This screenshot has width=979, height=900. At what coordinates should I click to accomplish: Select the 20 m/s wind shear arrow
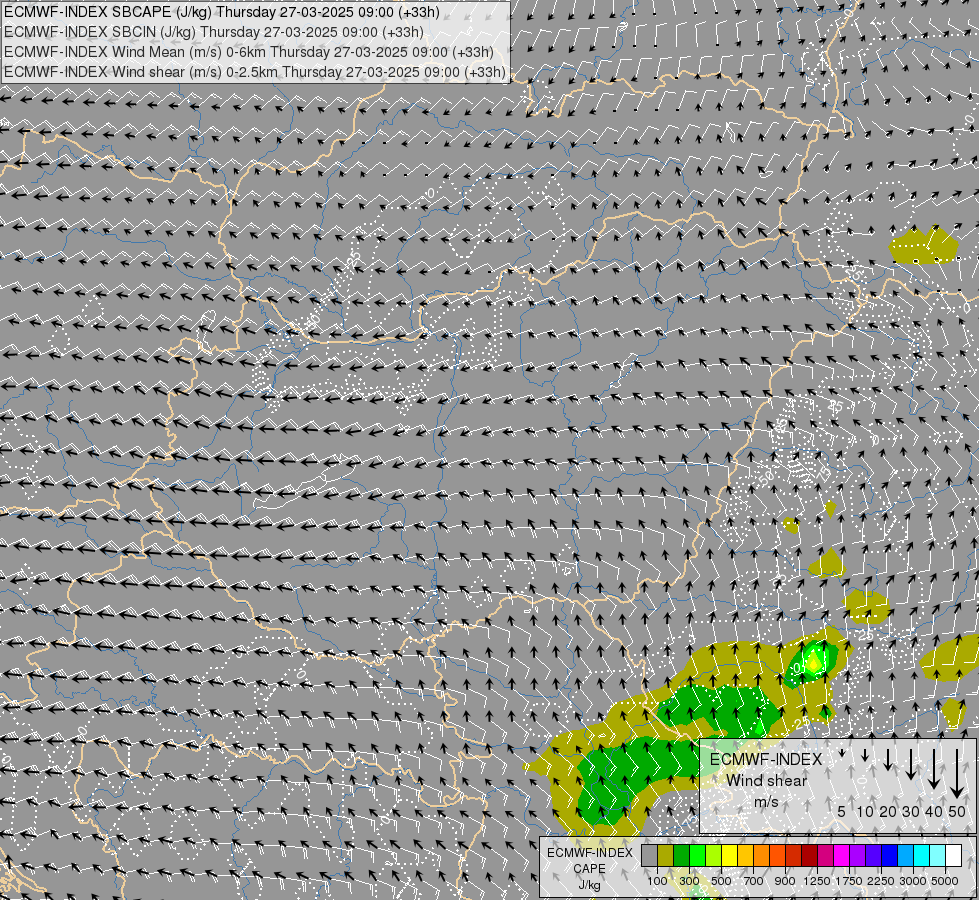click(x=888, y=759)
